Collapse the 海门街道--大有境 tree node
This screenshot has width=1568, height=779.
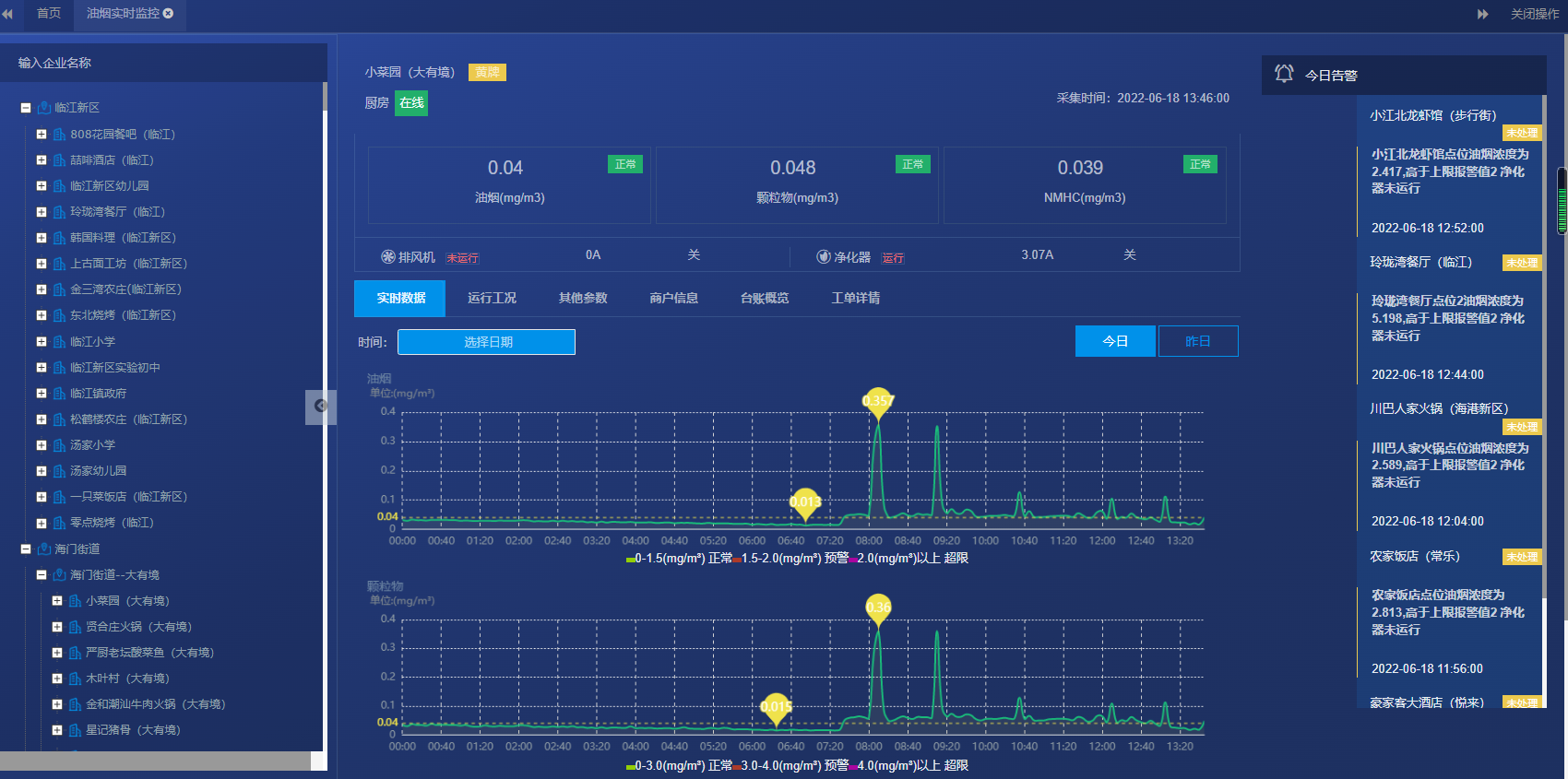[42, 574]
